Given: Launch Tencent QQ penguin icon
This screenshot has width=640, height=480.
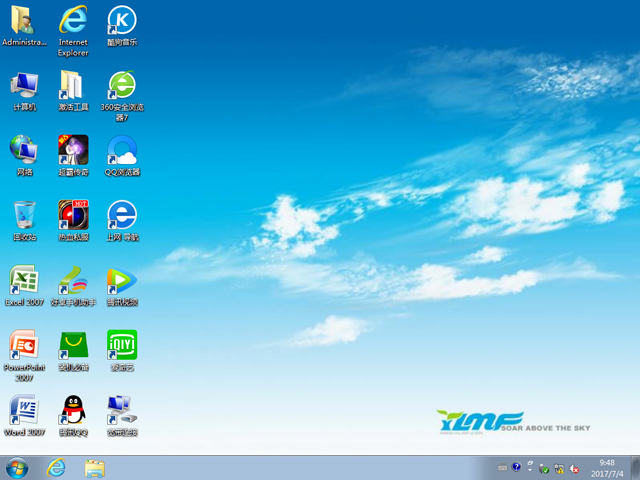Looking at the screenshot, I should (73, 410).
